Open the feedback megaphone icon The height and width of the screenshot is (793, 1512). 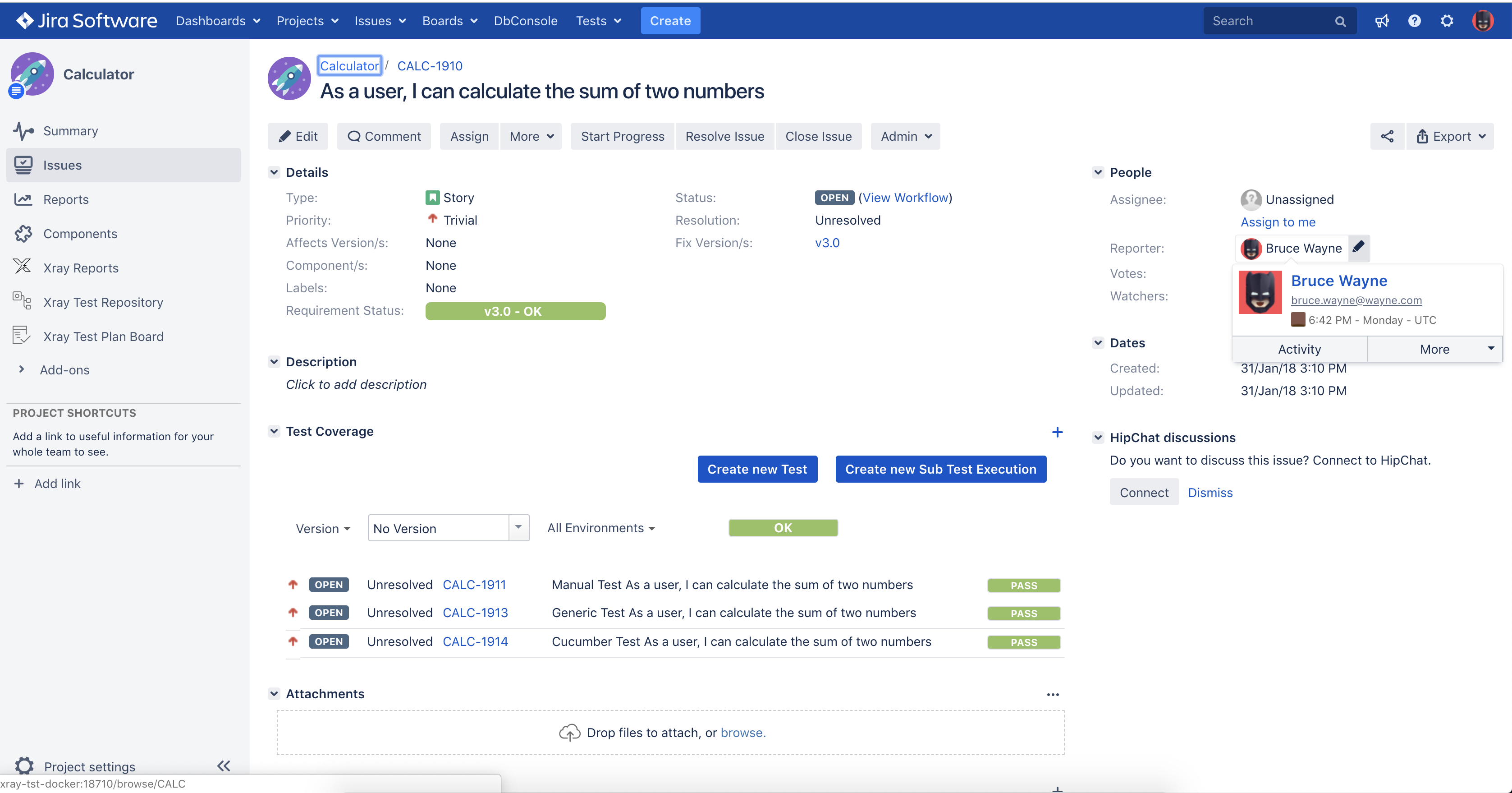tap(1382, 21)
